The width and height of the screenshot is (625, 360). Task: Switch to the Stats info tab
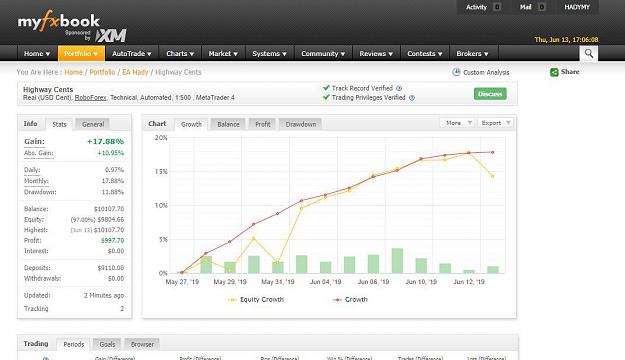click(x=59, y=124)
